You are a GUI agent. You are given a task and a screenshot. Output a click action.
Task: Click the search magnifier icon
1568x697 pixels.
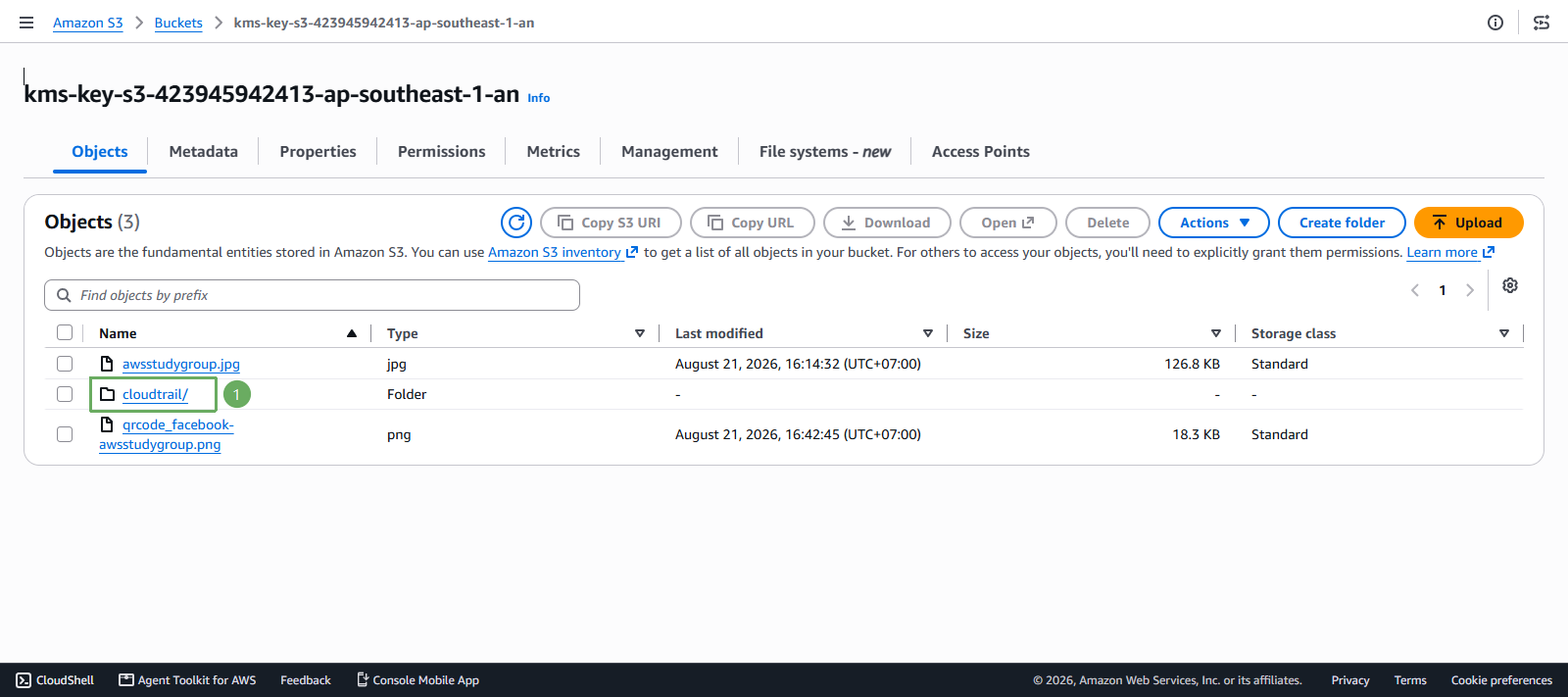pos(64,295)
